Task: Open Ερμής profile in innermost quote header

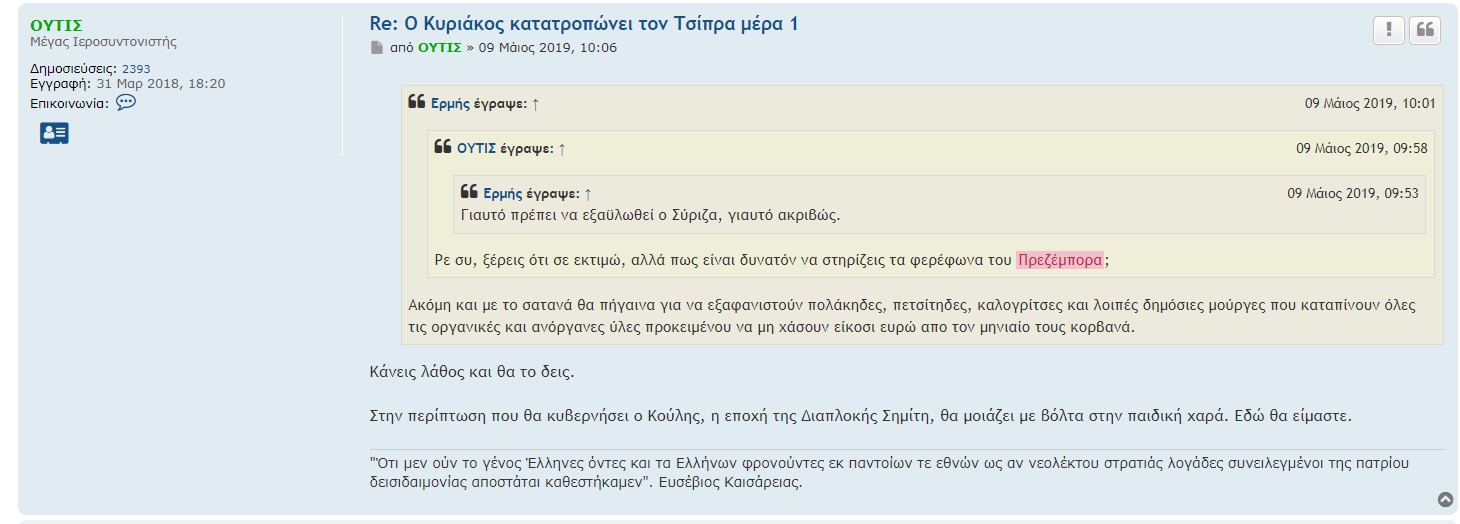Action: pyautogui.click(x=502, y=194)
